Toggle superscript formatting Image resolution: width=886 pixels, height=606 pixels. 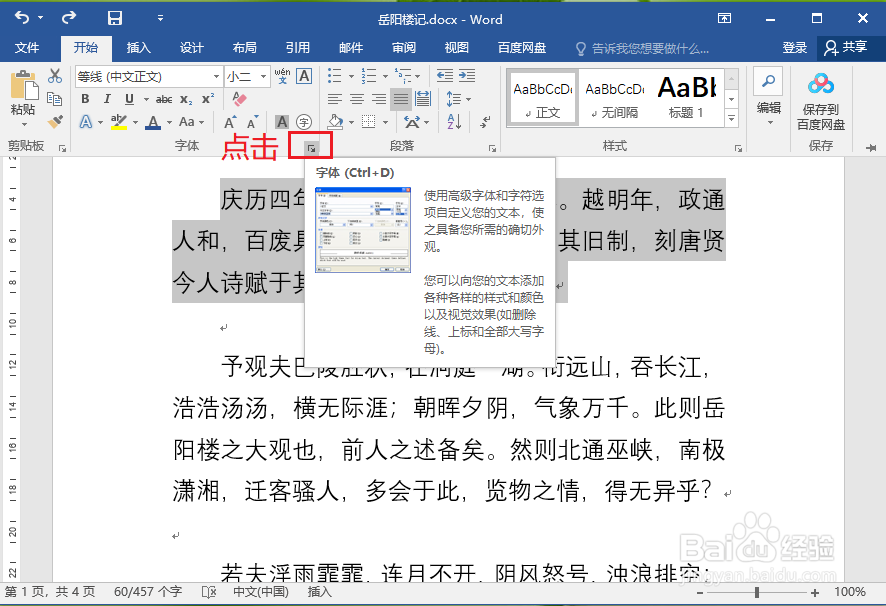[x=209, y=96]
